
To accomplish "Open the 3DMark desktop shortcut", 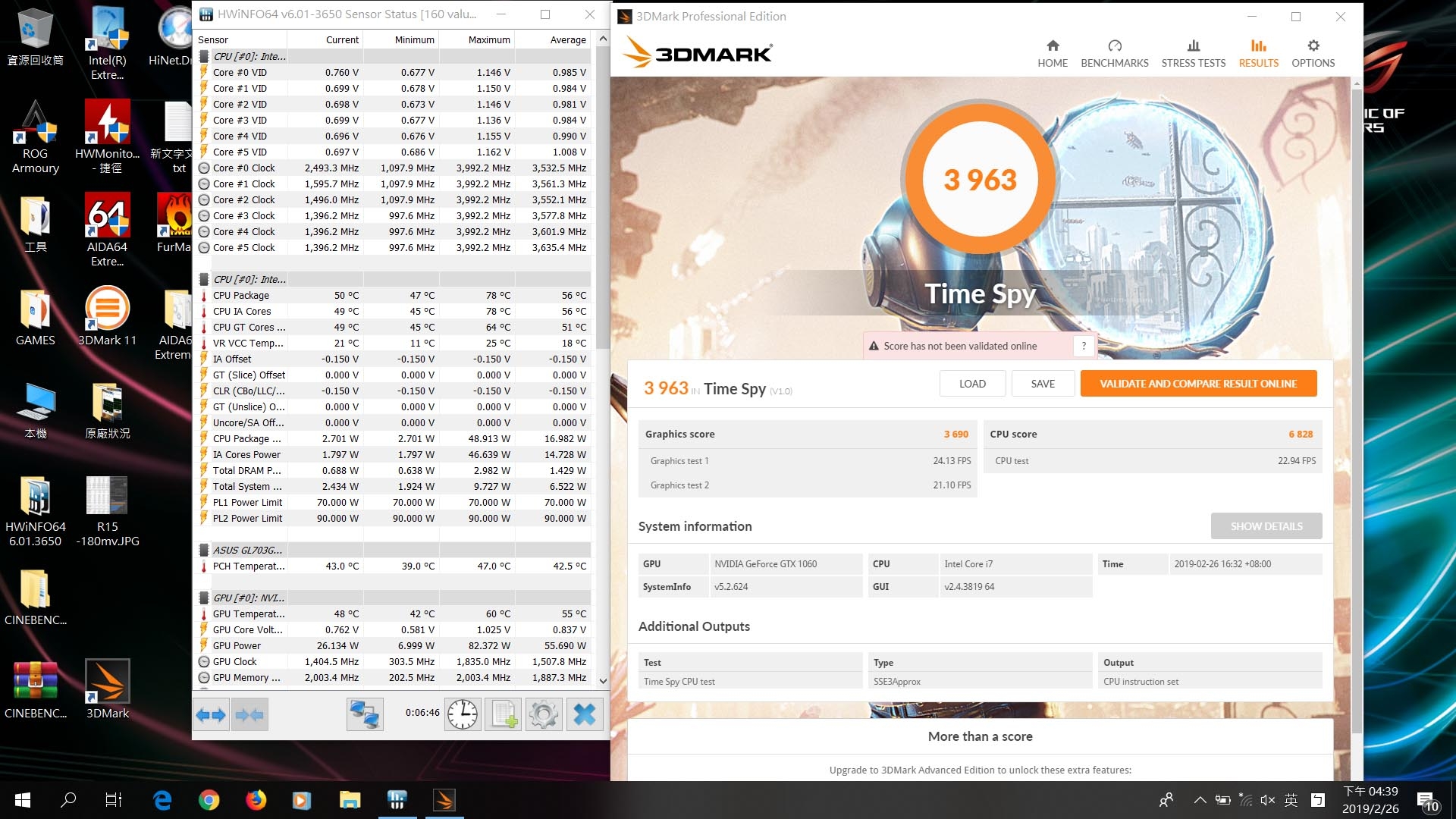I will pos(107,689).
